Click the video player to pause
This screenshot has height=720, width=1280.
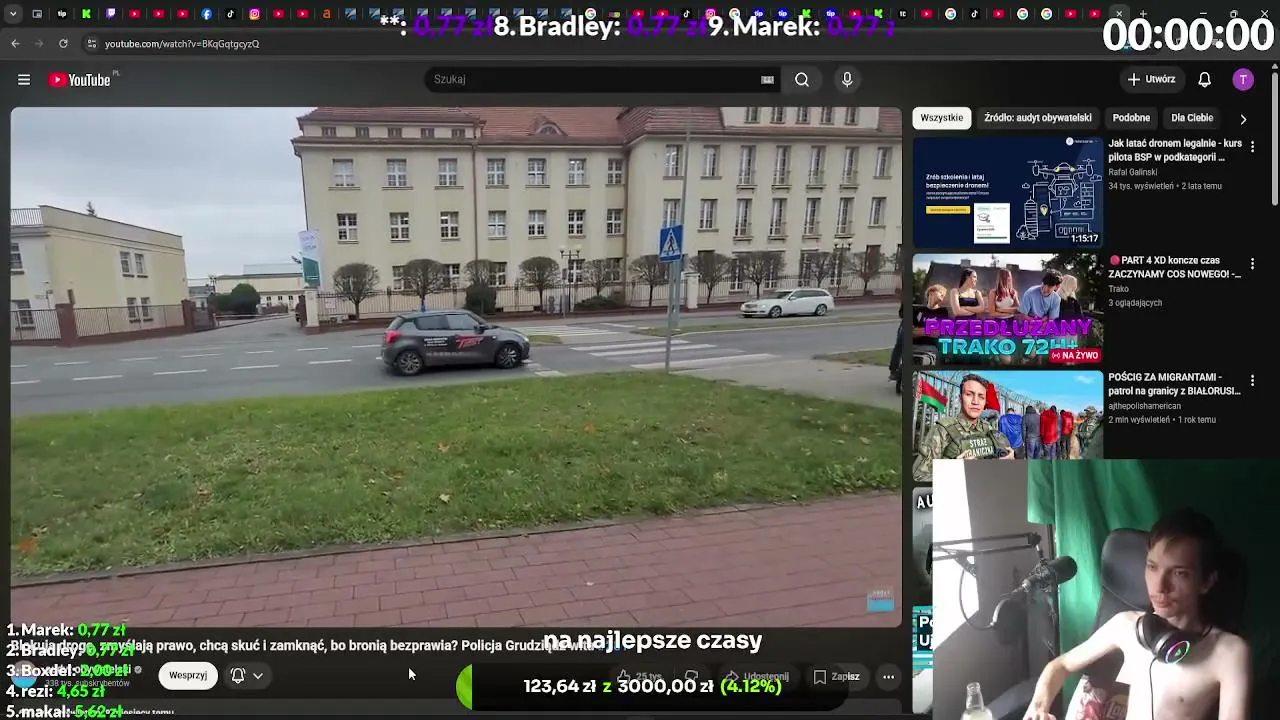(x=456, y=367)
